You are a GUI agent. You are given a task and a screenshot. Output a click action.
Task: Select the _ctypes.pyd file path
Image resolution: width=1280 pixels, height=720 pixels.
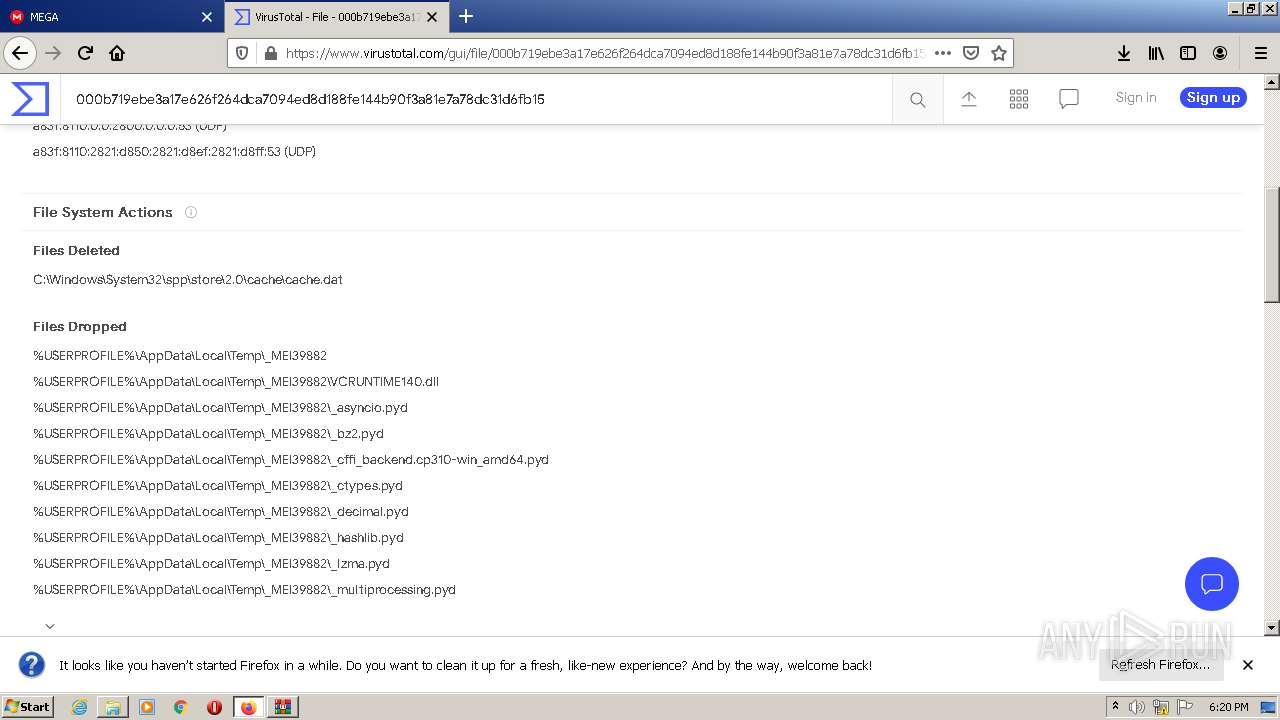(x=218, y=485)
